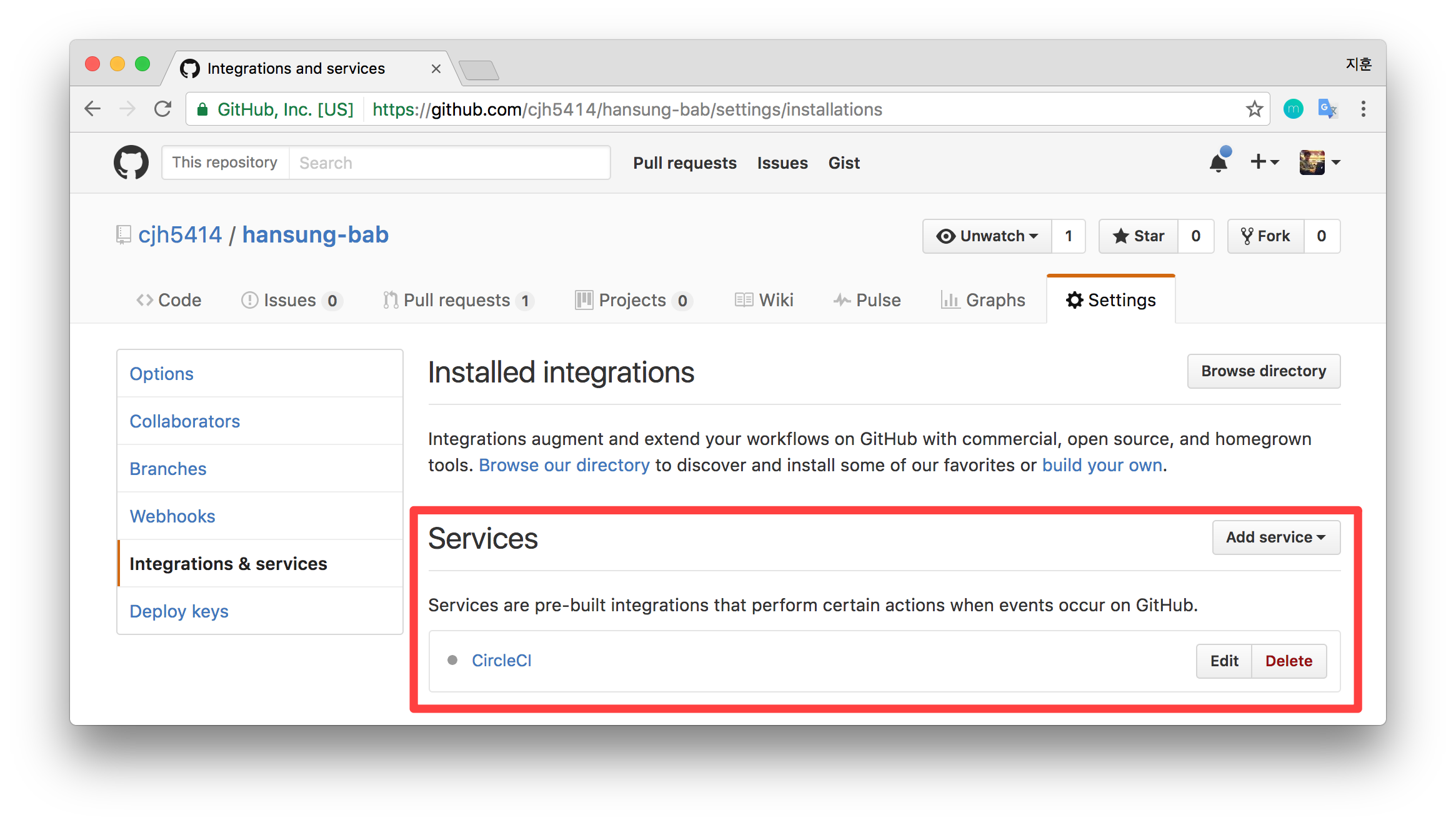Click the new tab button
The height and width of the screenshot is (825, 1456).
479,70
